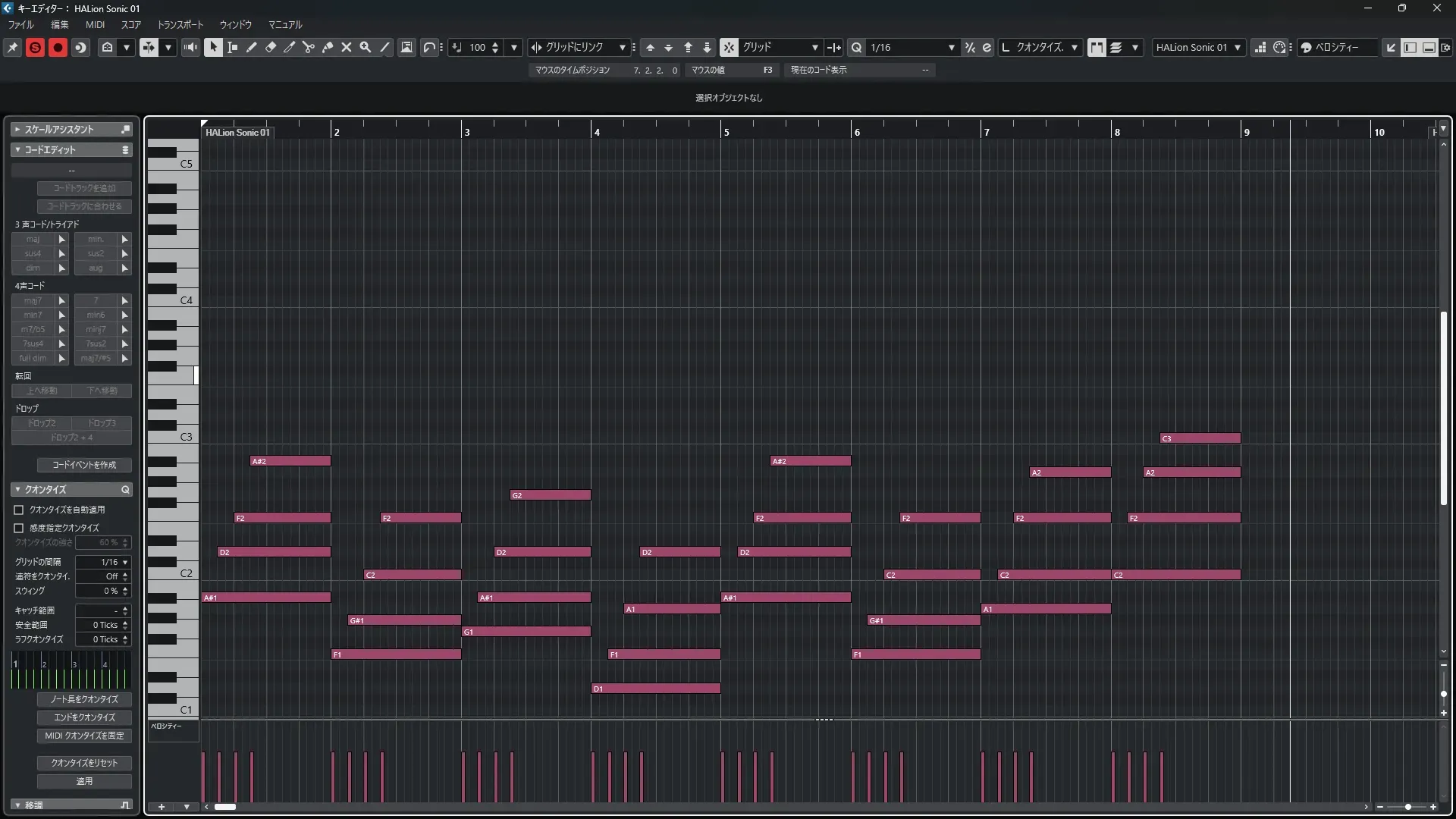Pick the Split scissors tool
1456x819 pixels.
tap(308, 47)
